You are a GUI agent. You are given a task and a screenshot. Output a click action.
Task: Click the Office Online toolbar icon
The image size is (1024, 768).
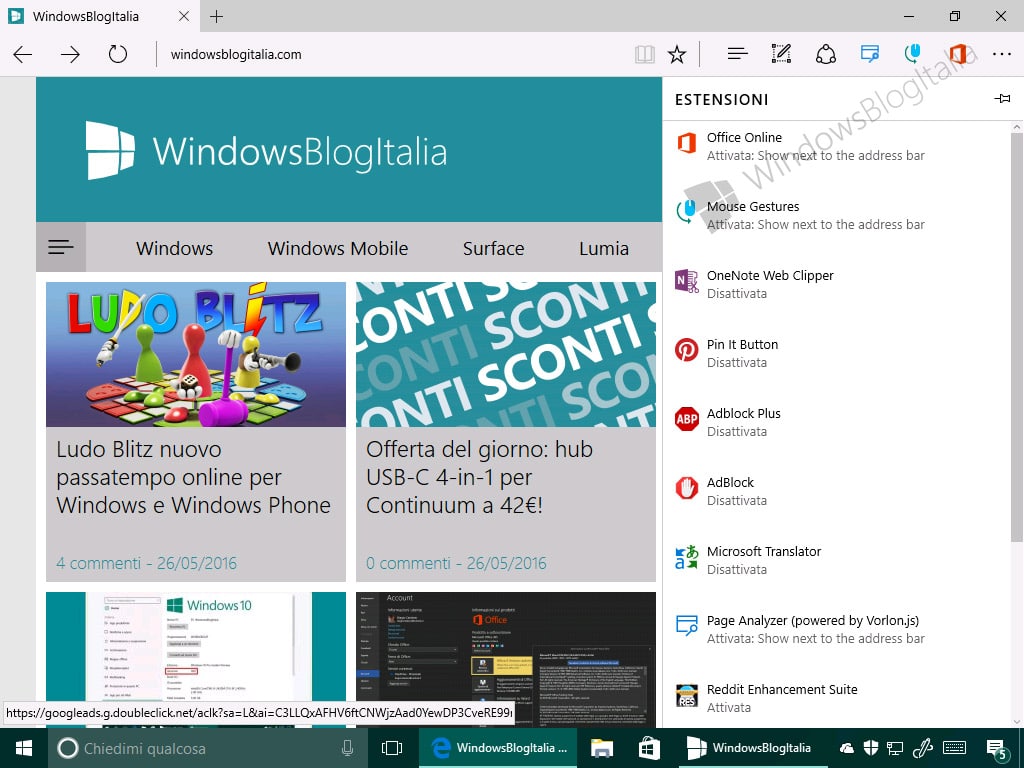click(957, 54)
